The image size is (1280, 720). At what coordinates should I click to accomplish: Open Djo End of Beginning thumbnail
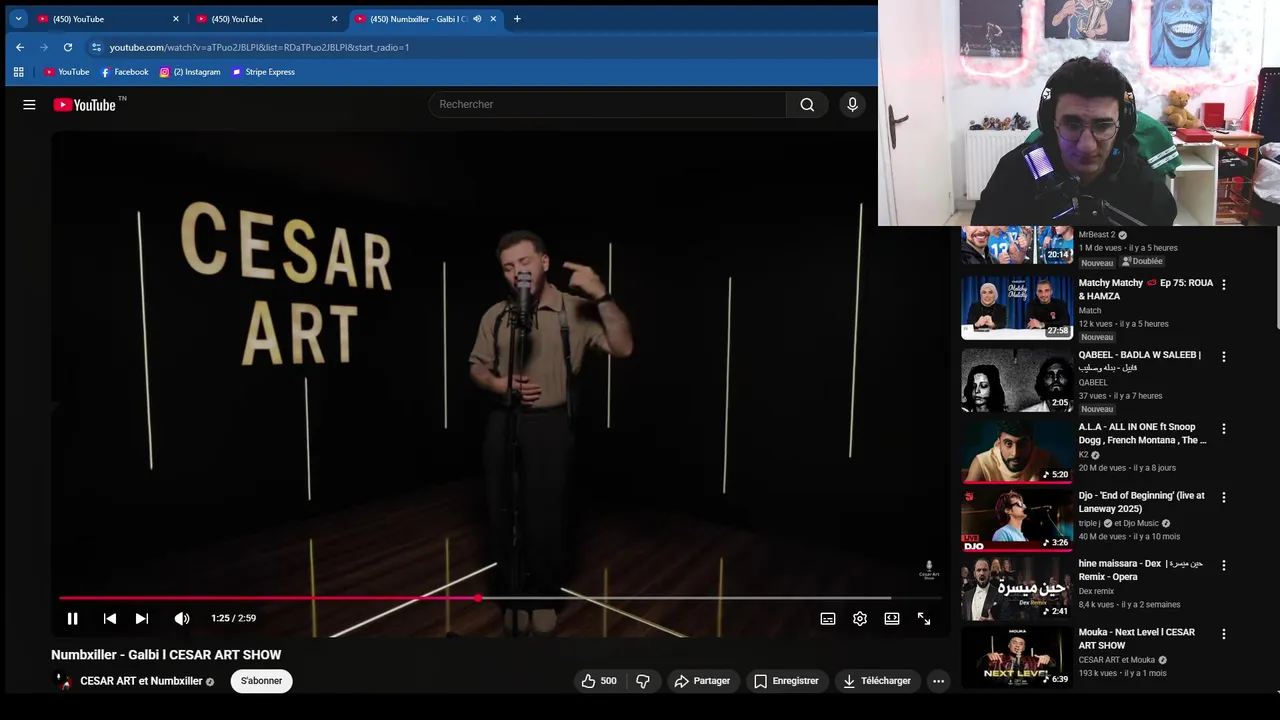coord(1017,520)
